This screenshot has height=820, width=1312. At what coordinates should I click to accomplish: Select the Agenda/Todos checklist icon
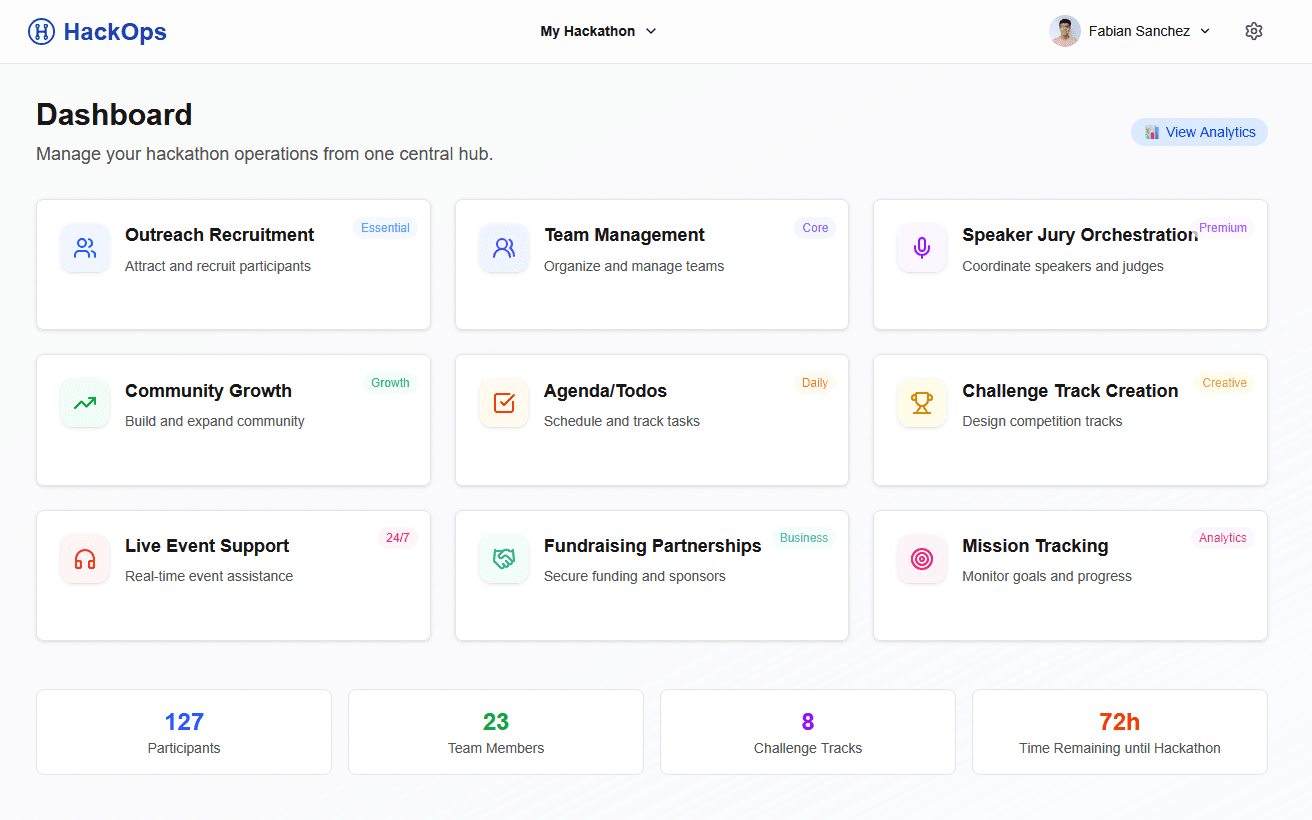[x=503, y=403]
